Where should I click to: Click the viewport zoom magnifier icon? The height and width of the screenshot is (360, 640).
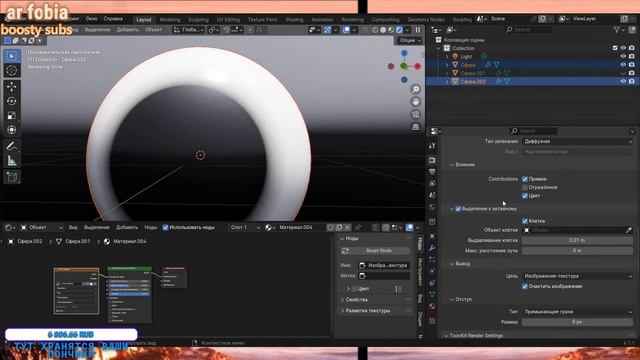(415, 89)
